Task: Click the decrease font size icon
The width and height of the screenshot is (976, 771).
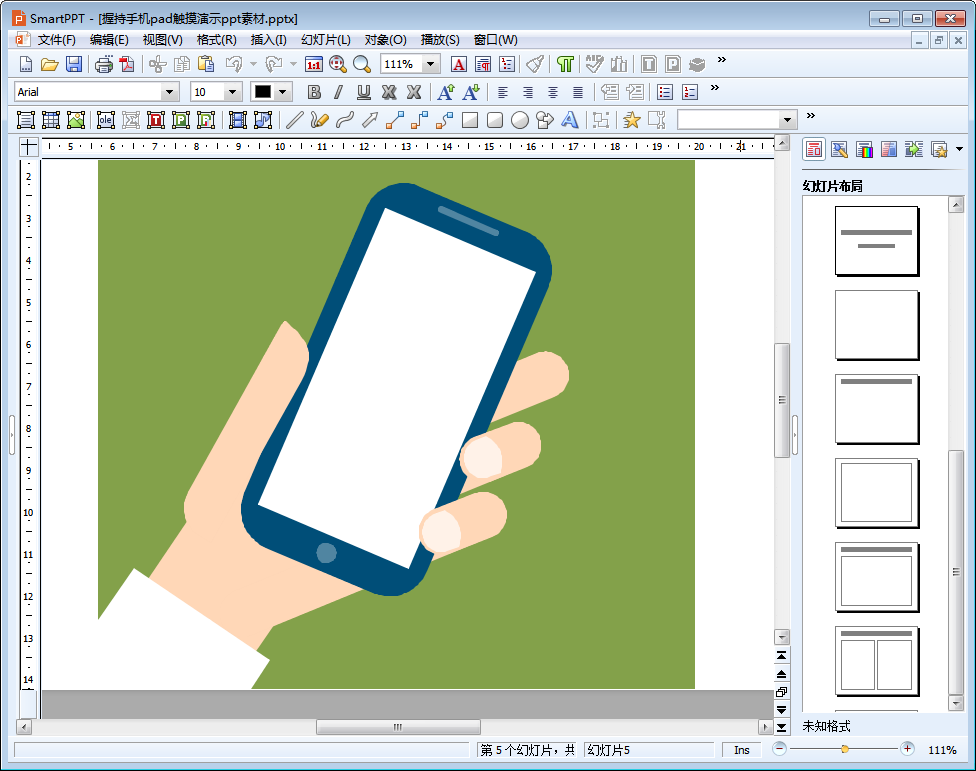Action: coord(471,92)
